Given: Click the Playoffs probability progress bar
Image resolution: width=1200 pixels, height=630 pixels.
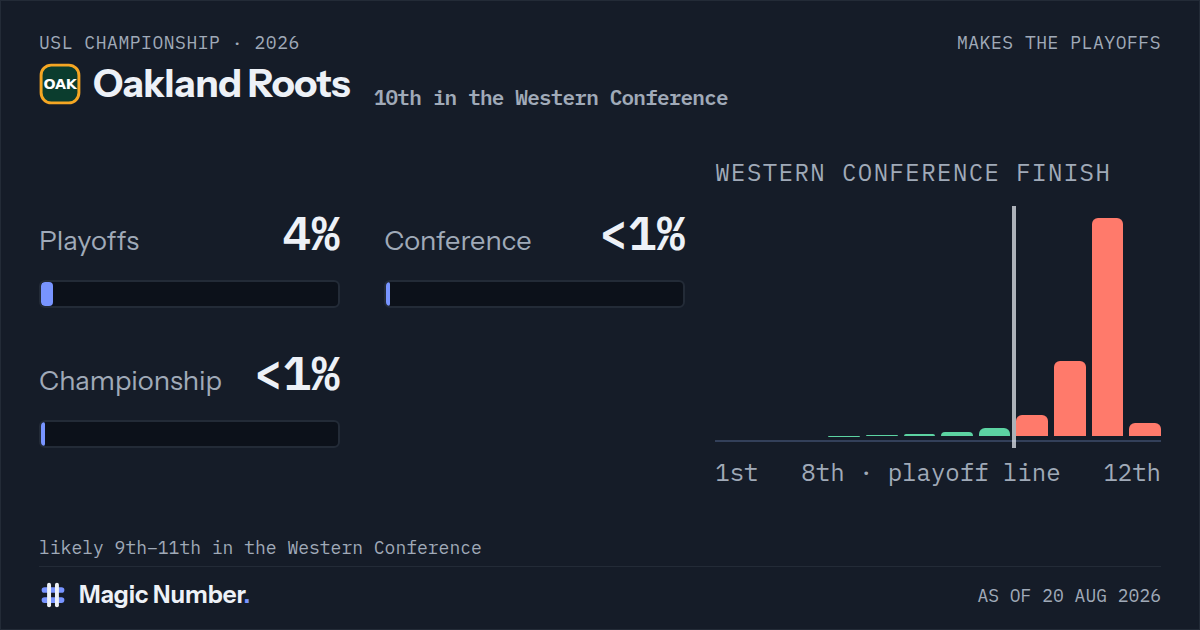Looking at the screenshot, I should click(x=189, y=294).
